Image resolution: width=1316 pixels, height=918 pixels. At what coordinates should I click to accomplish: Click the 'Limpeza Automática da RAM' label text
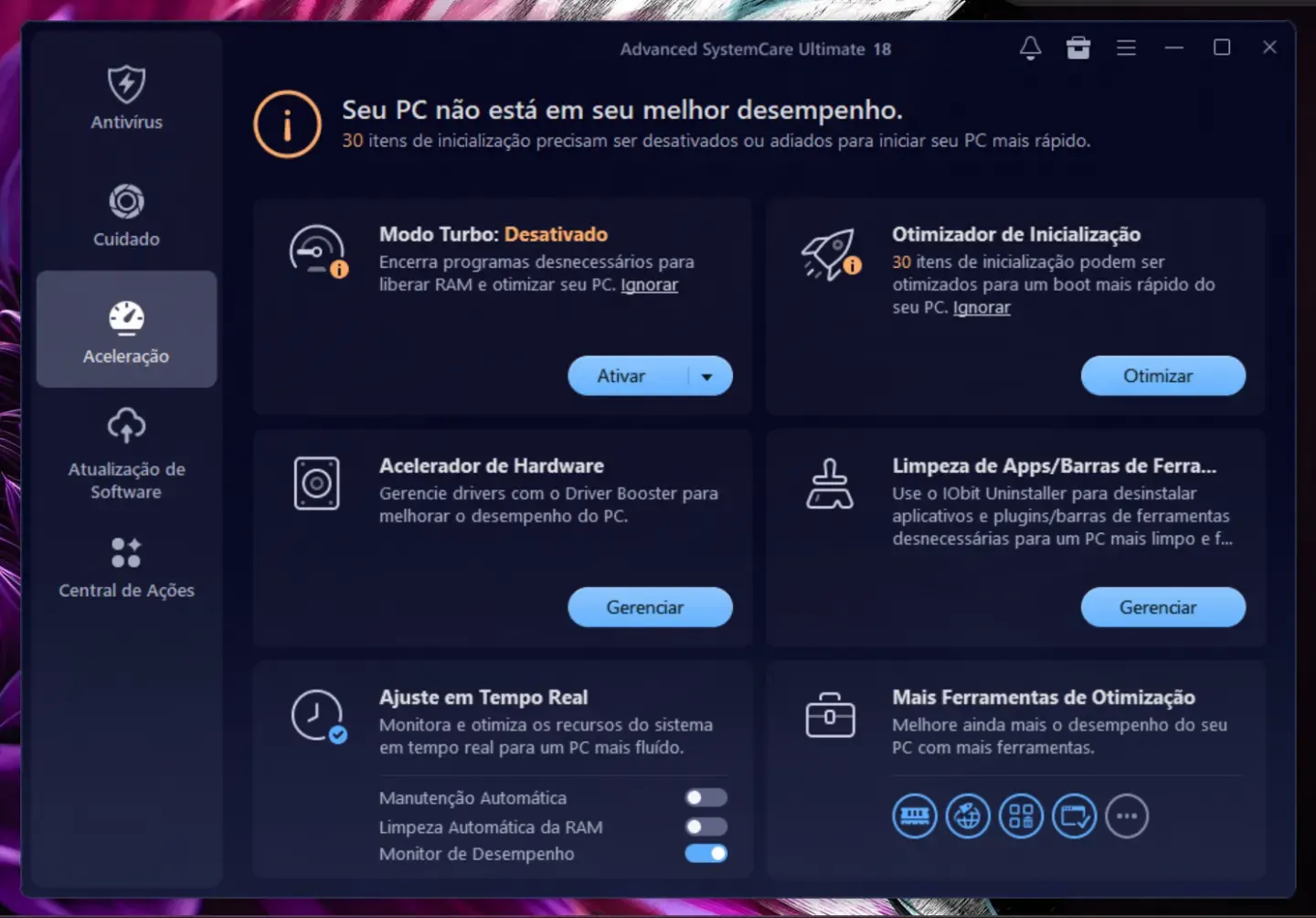click(491, 827)
